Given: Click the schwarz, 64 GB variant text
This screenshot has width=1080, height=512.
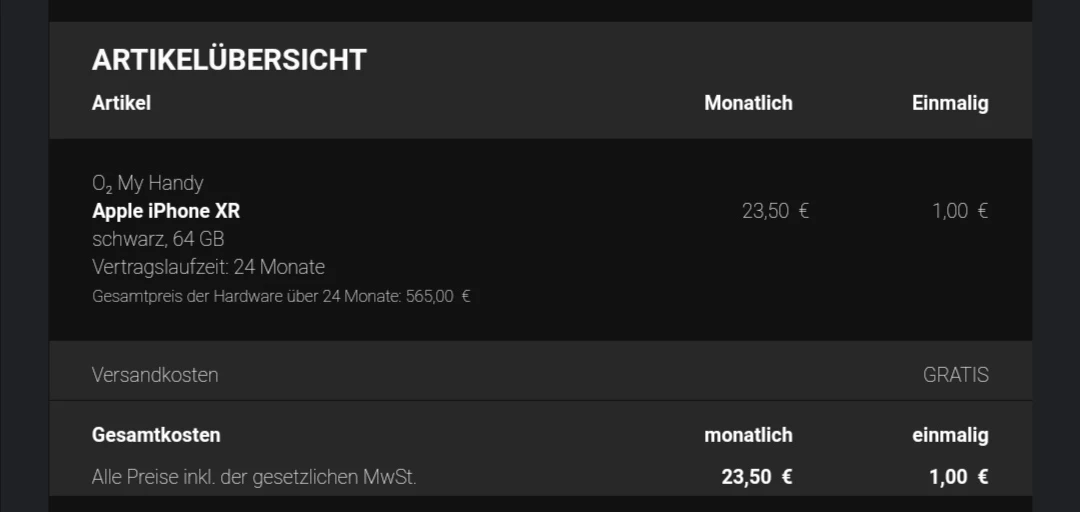Looking at the screenshot, I should (158, 239).
